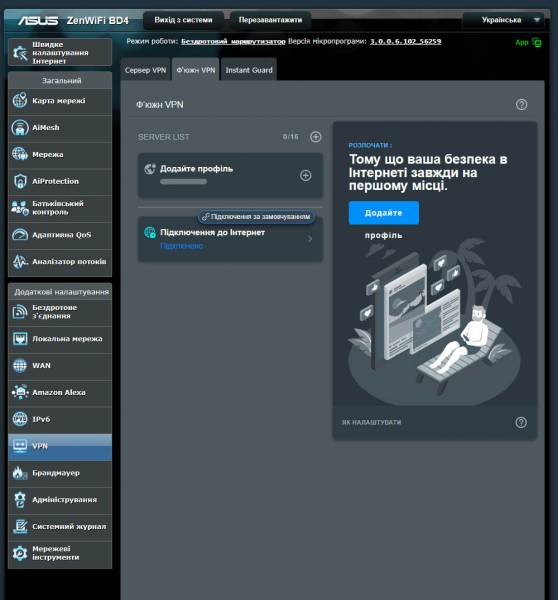Click the Мережеві інструменти tools icon
This screenshot has width=558, height=600.
point(20,553)
